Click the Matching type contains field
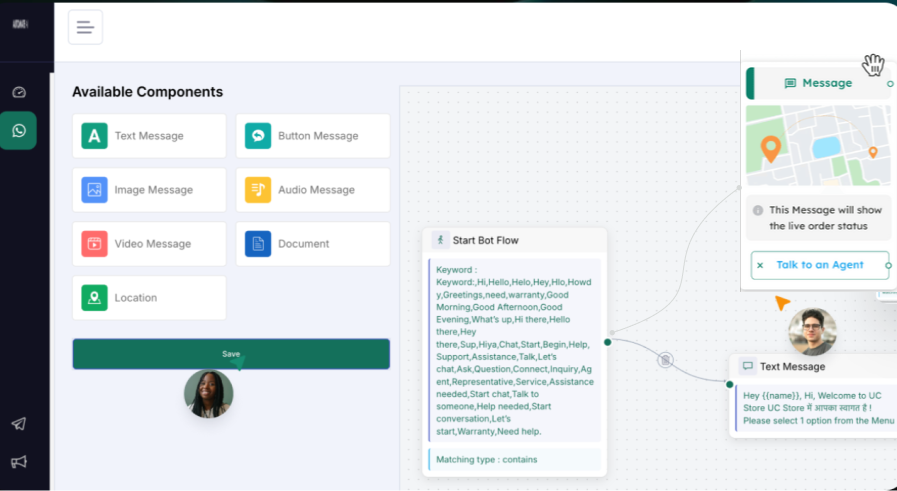 click(x=514, y=459)
